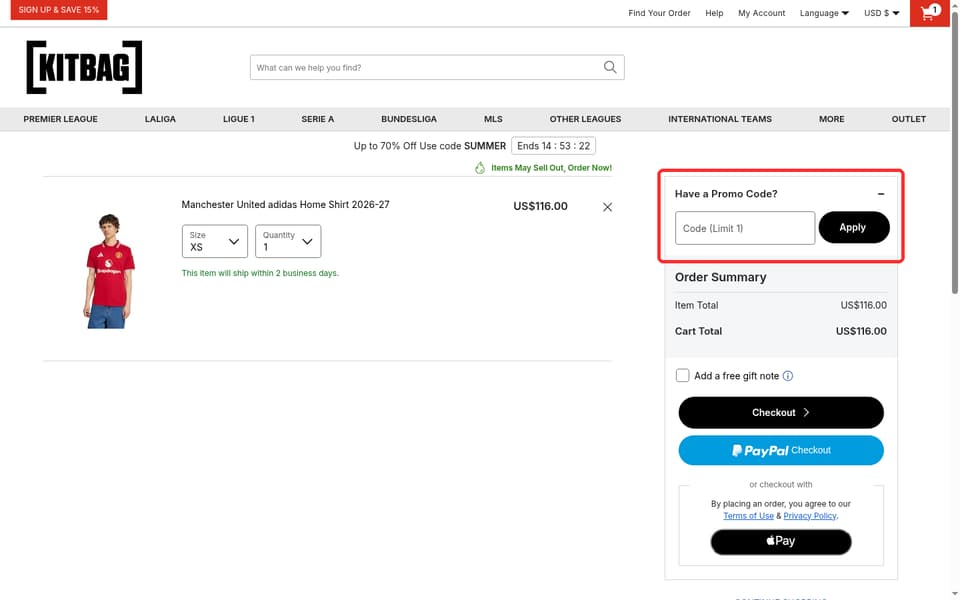Click the gift note info icon
Image resolution: width=960 pixels, height=600 pixels.
(x=788, y=376)
